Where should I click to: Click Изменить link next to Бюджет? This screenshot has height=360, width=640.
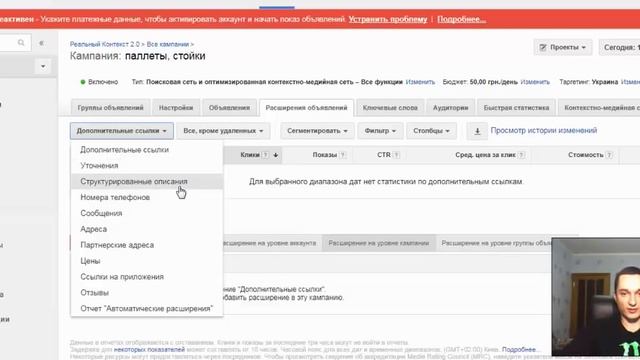pos(535,82)
